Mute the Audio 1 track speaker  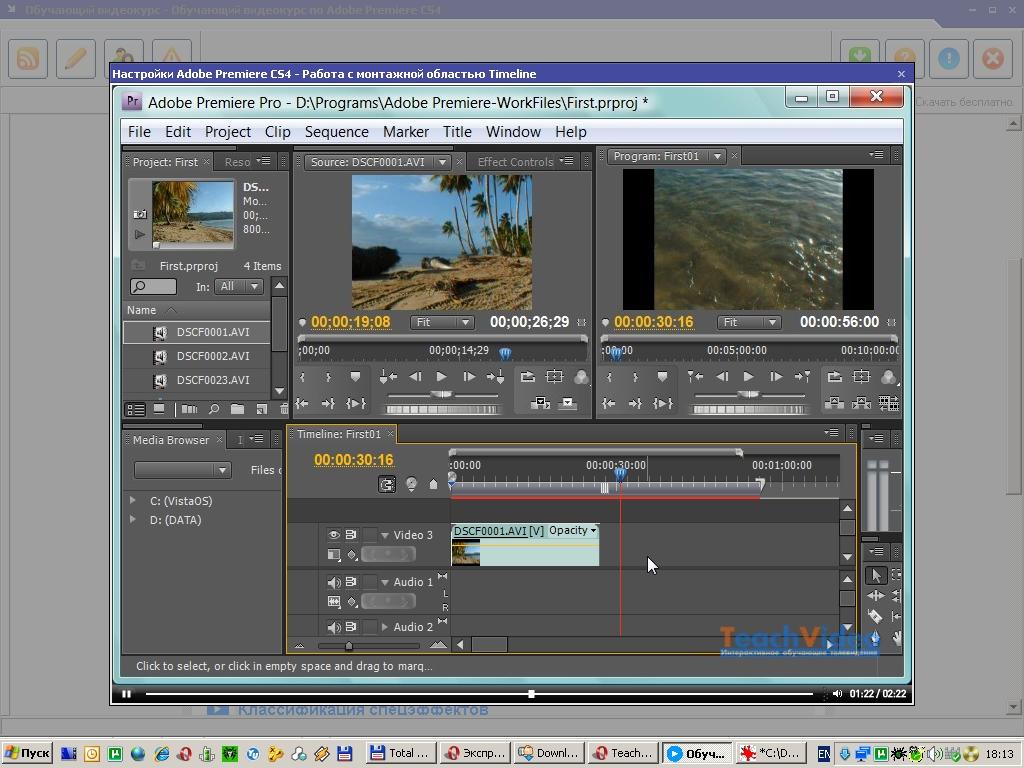point(334,582)
